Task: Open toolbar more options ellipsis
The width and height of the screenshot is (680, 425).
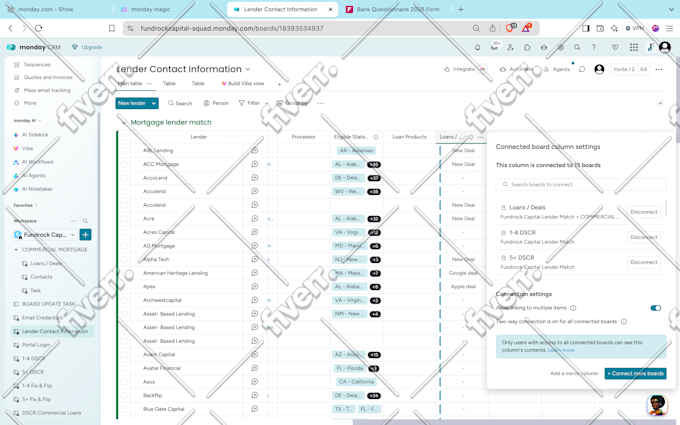Action: tap(320, 103)
